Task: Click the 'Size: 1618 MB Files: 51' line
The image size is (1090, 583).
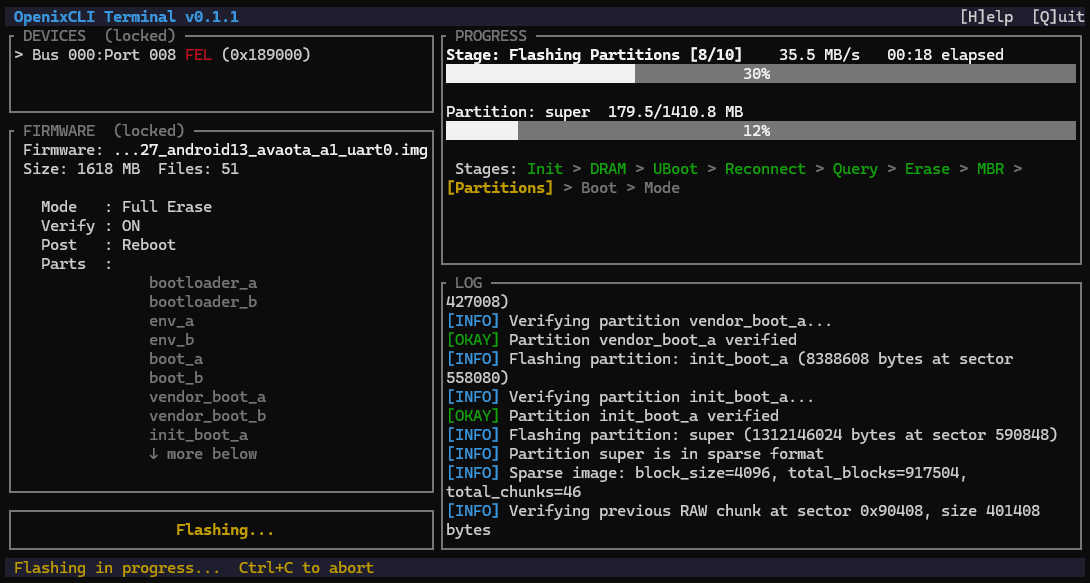Action: point(131,169)
